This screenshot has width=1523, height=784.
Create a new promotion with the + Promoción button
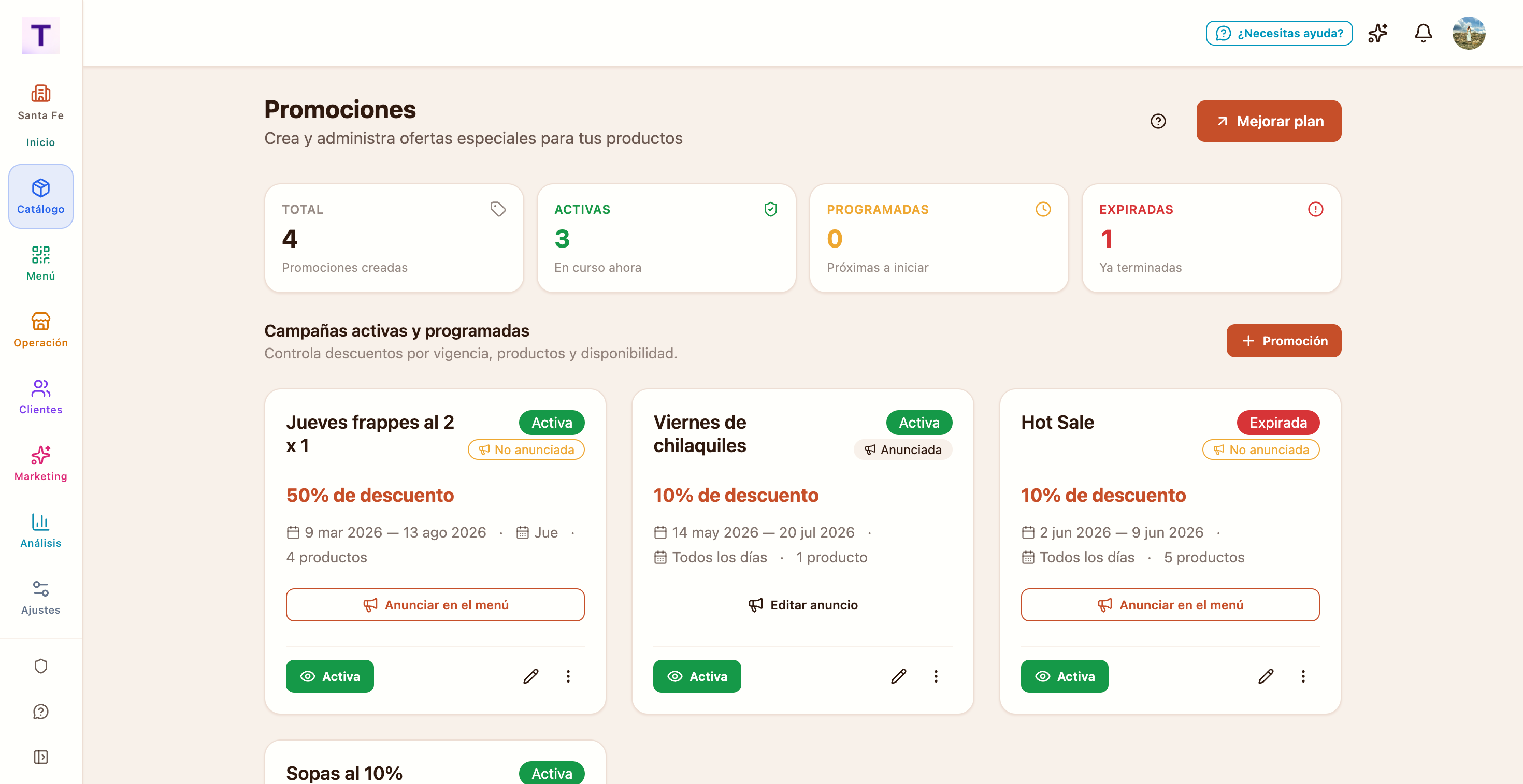point(1284,341)
